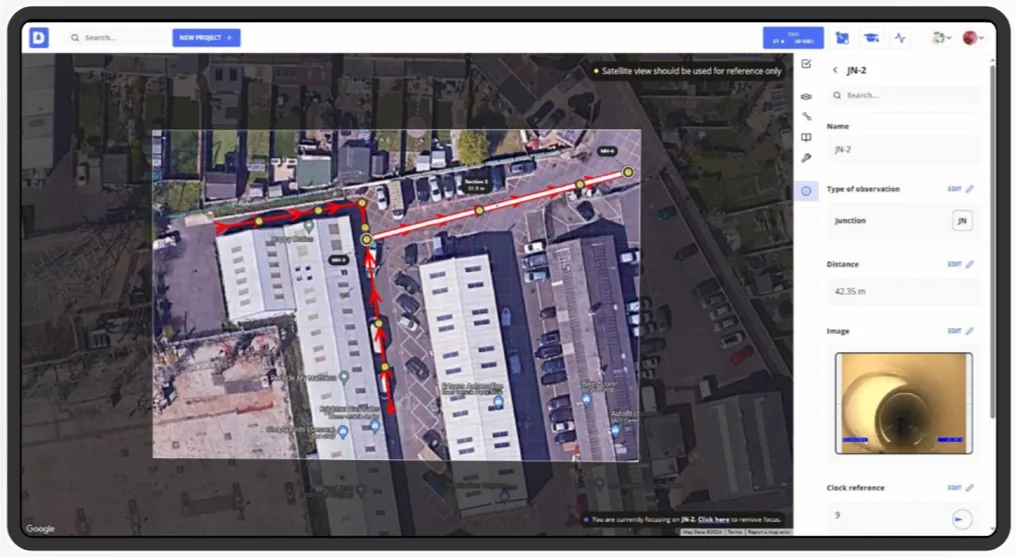Click the JN-2 panel title text
Image resolution: width=1016 pixels, height=557 pixels.
(x=857, y=70)
